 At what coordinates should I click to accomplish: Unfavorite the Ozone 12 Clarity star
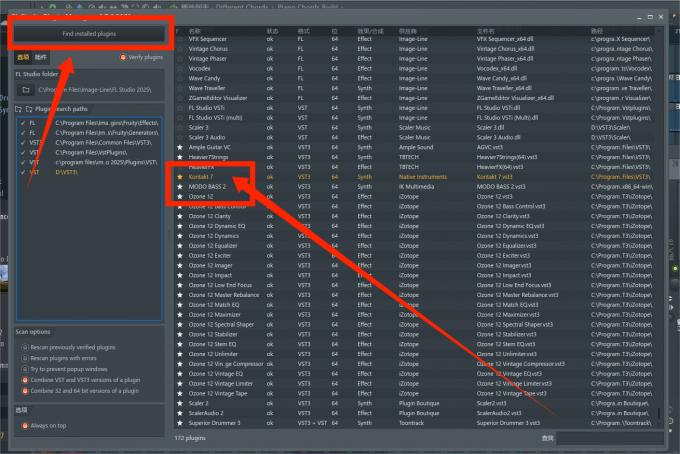(x=180, y=216)
